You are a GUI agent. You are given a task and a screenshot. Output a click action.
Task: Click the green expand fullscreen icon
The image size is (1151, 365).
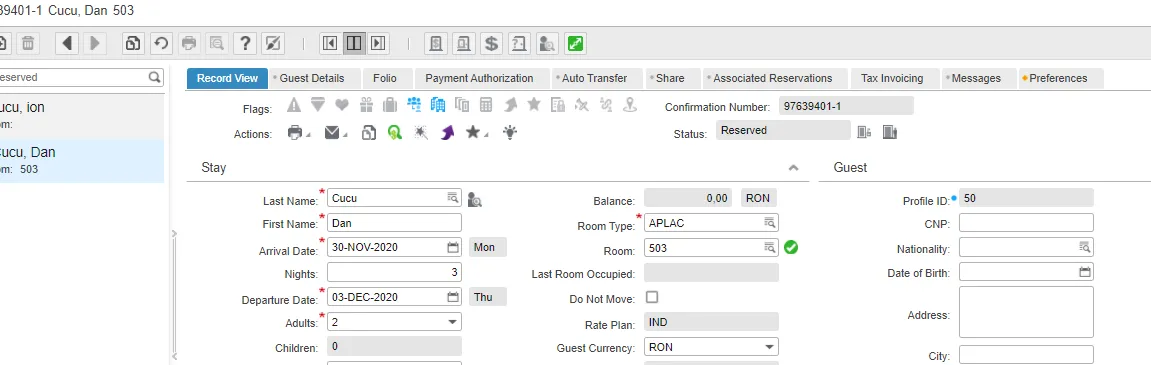(x=575, y=43)
